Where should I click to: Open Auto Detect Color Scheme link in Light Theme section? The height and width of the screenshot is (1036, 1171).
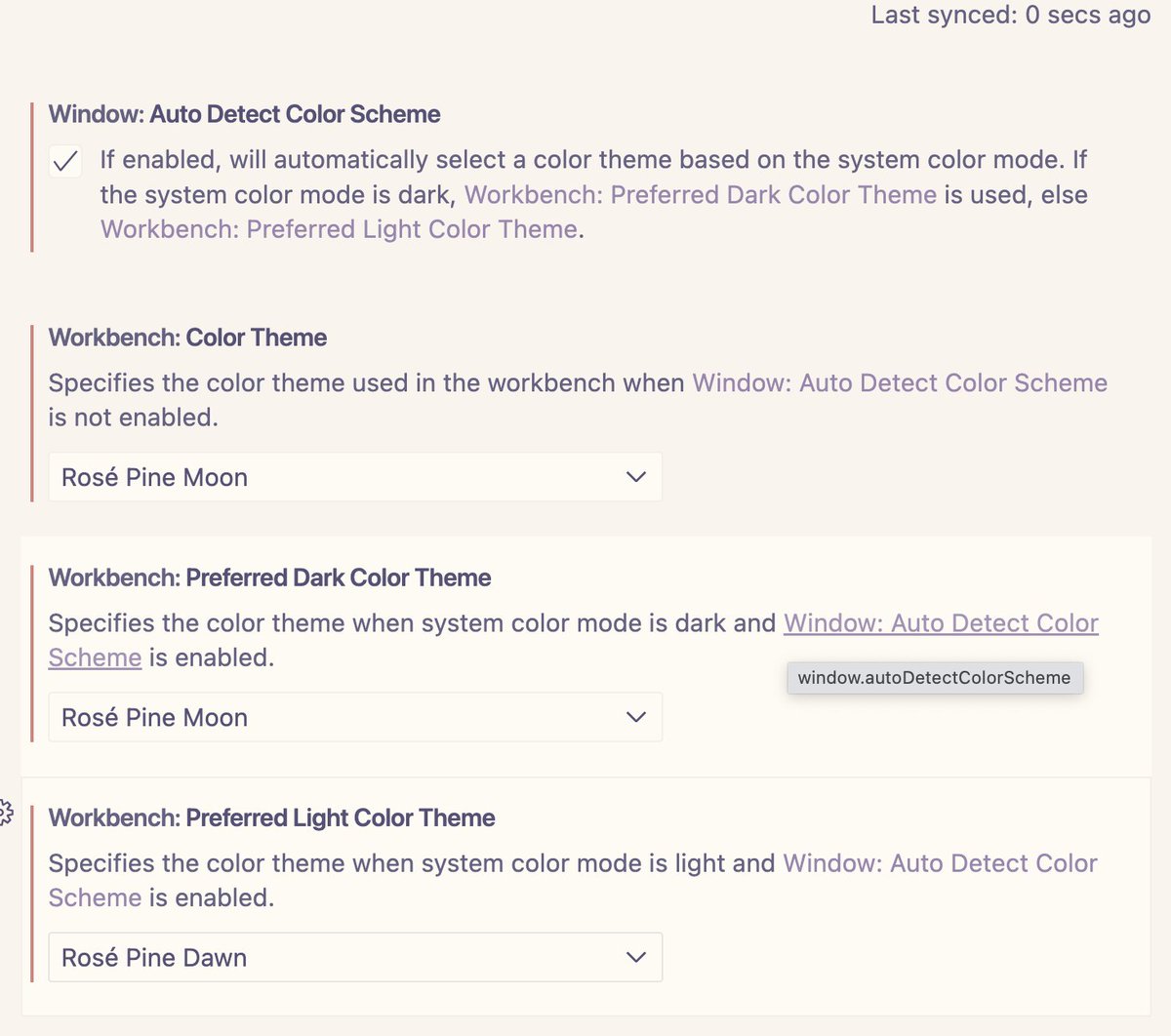[940, 863]
